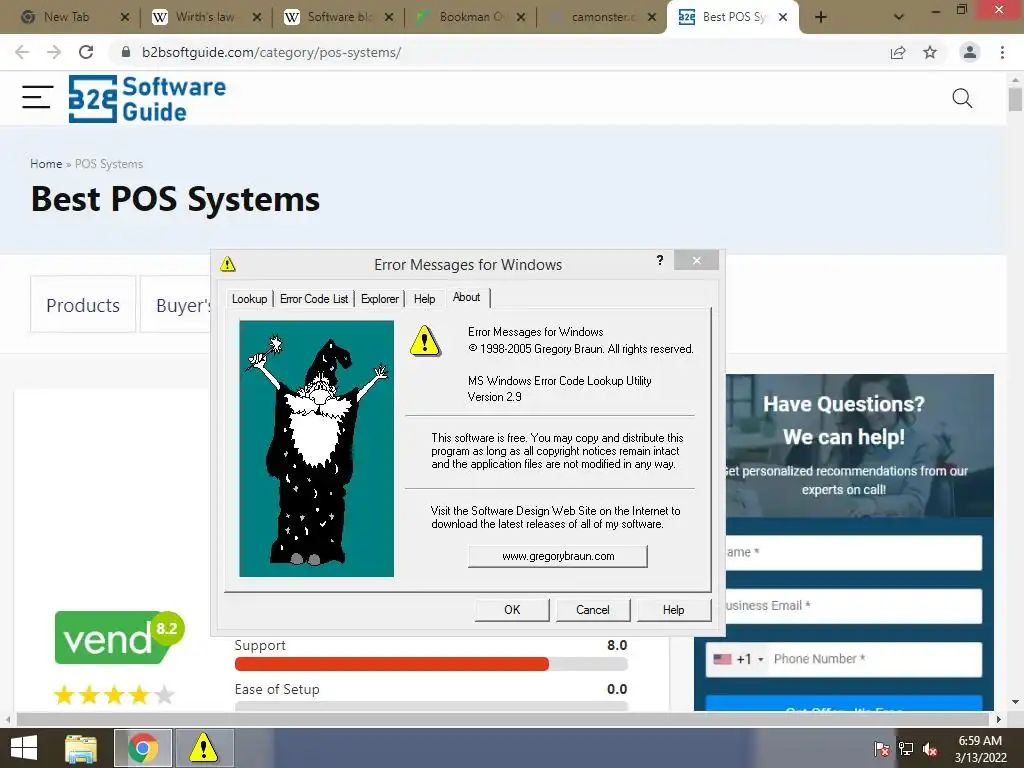Open the taskbar clock showing 6:59 AM
This screenshot has width=1024, height=768.
[980, 749]
